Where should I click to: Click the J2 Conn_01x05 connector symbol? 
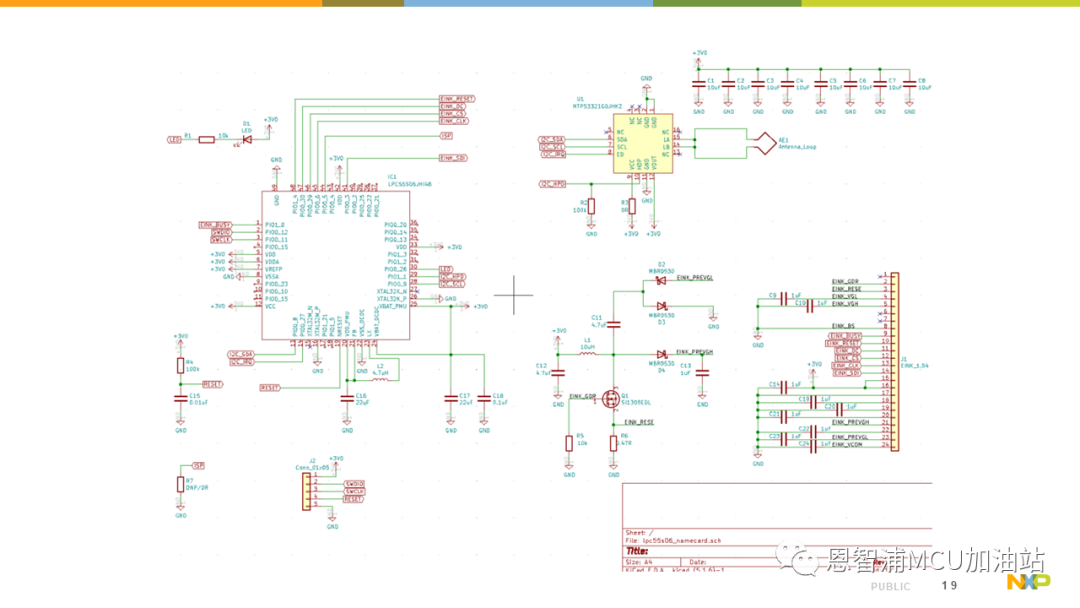pos(307,491)
